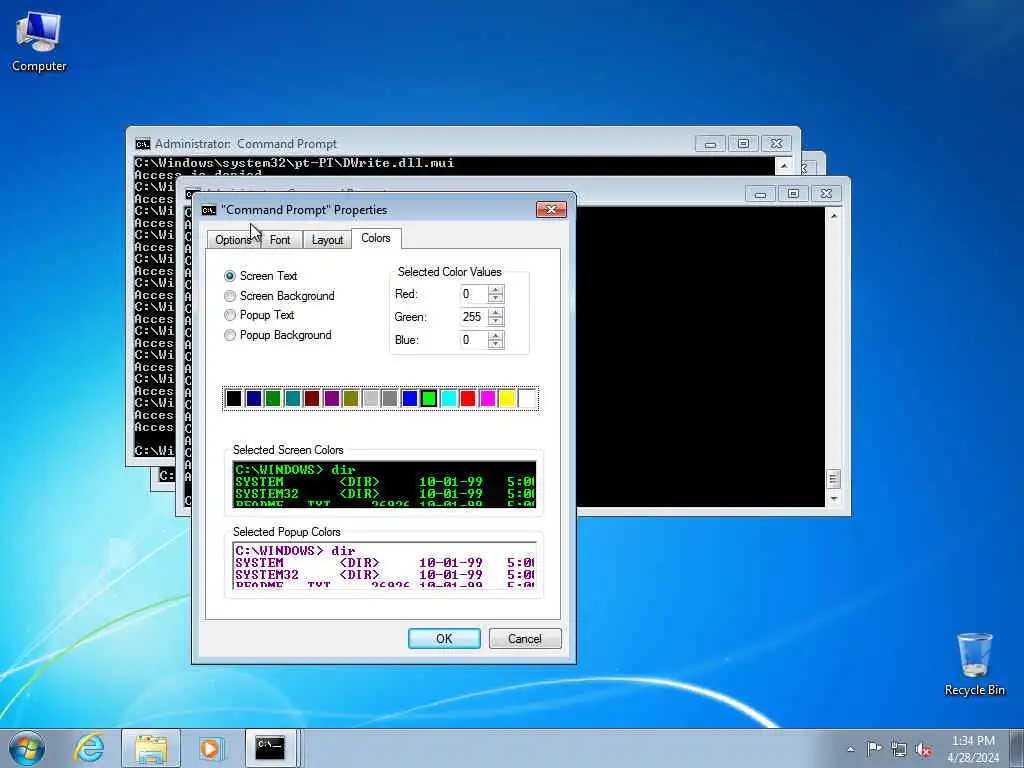This screenshot has width=1024, height=768.
Task: Open the clock showing 1:34 PM
Action: (x=973, y=749)
